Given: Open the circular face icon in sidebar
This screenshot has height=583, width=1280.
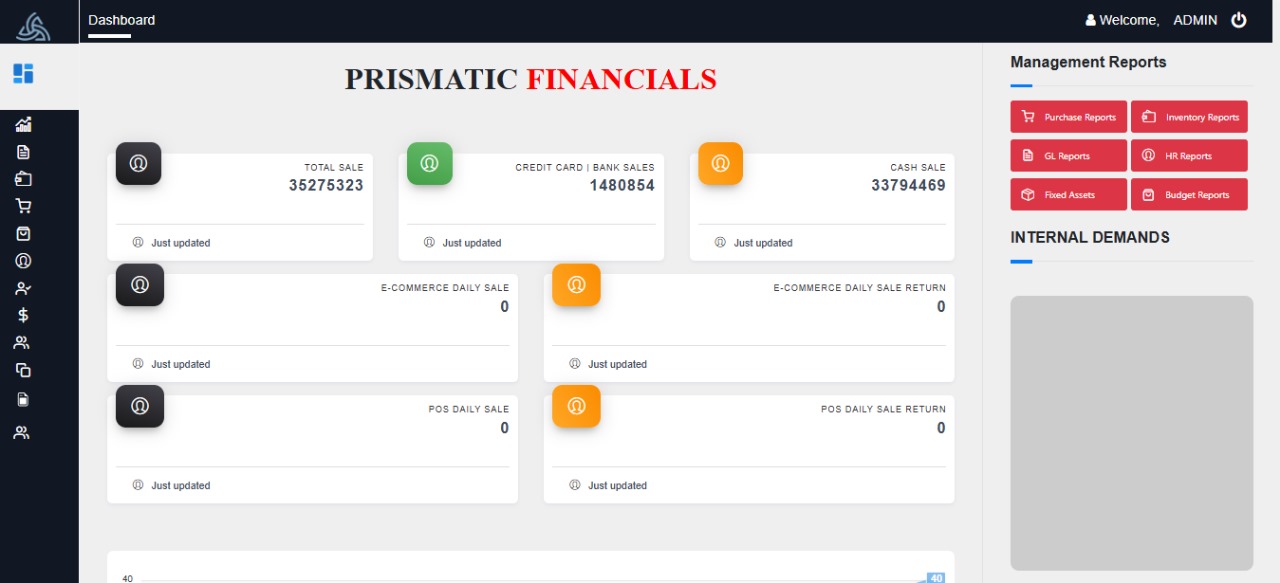Looking at the screenshot, I should [23, 260].
